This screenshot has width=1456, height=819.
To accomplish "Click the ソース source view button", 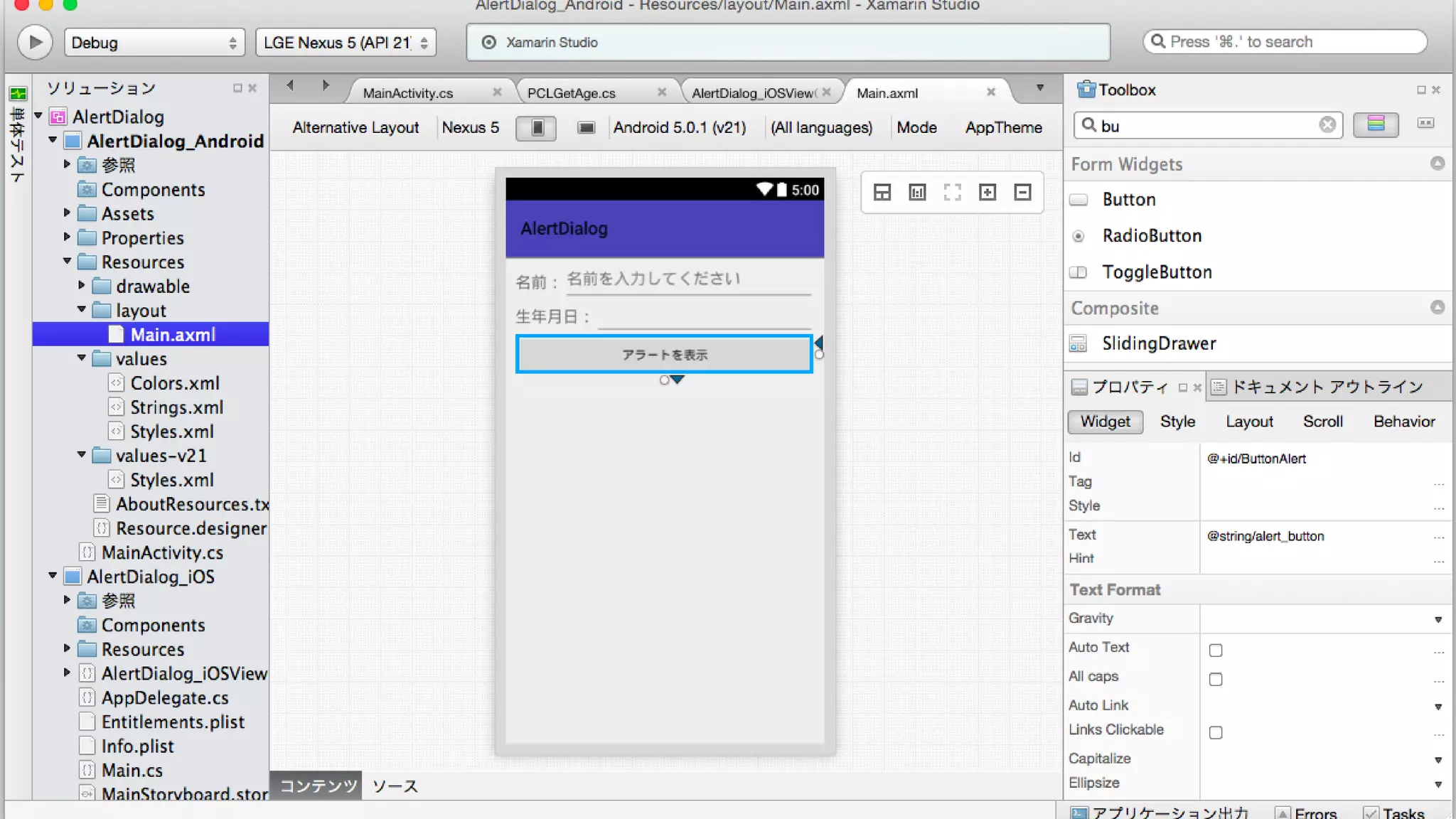I will point(395,786).
